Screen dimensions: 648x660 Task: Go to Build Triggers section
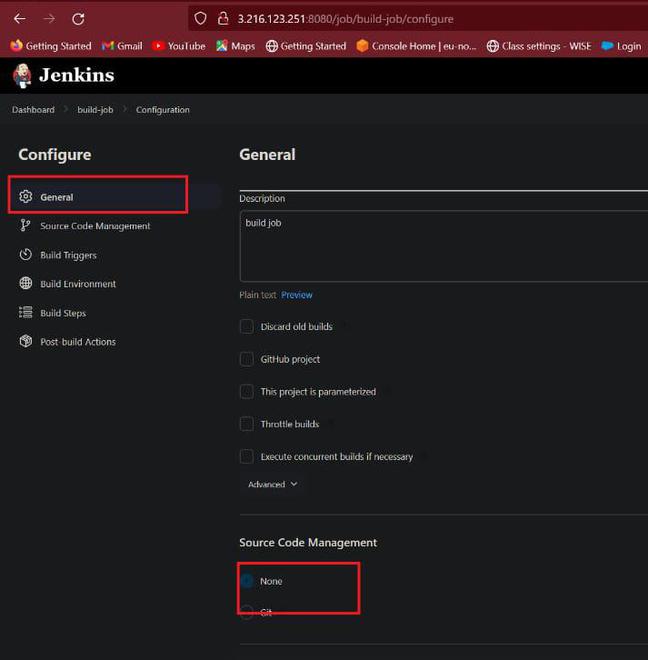[68, 255]
